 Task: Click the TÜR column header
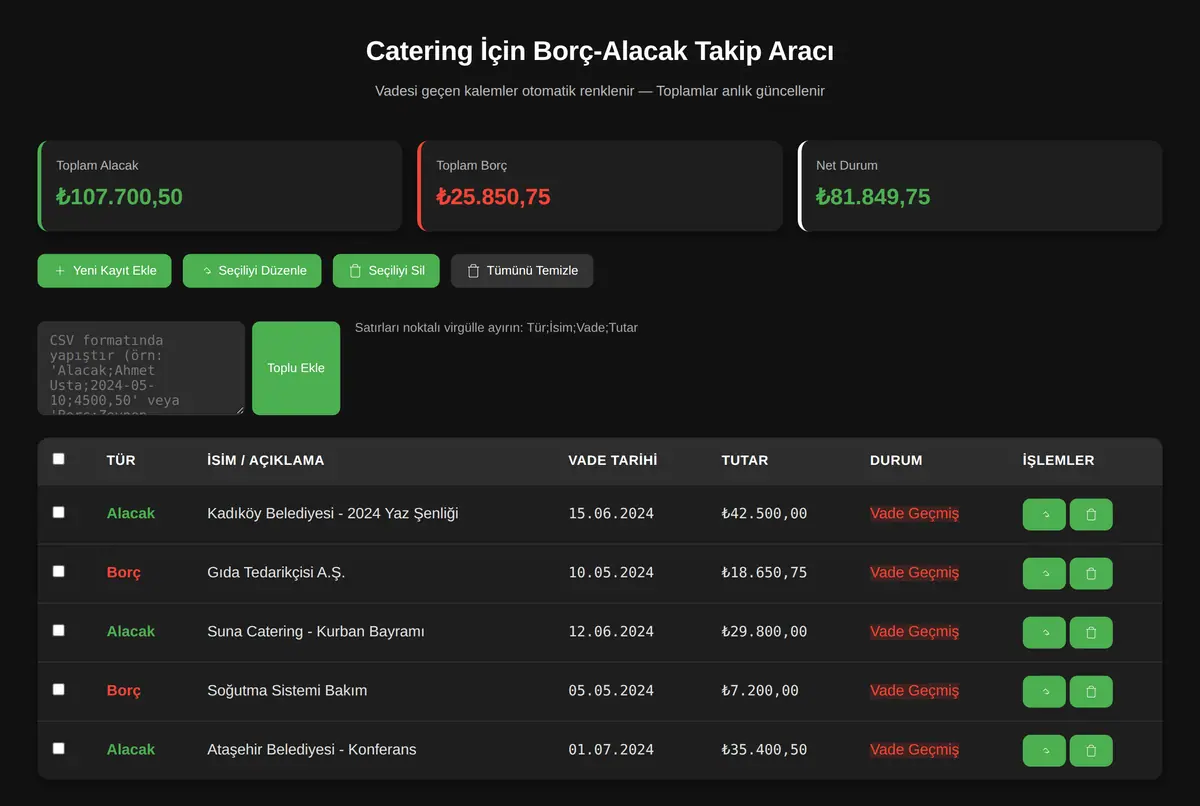coord(121,461)
